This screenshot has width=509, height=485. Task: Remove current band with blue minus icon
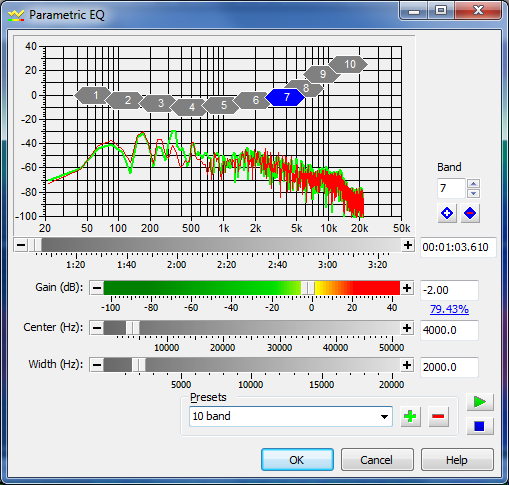[470, 213]
